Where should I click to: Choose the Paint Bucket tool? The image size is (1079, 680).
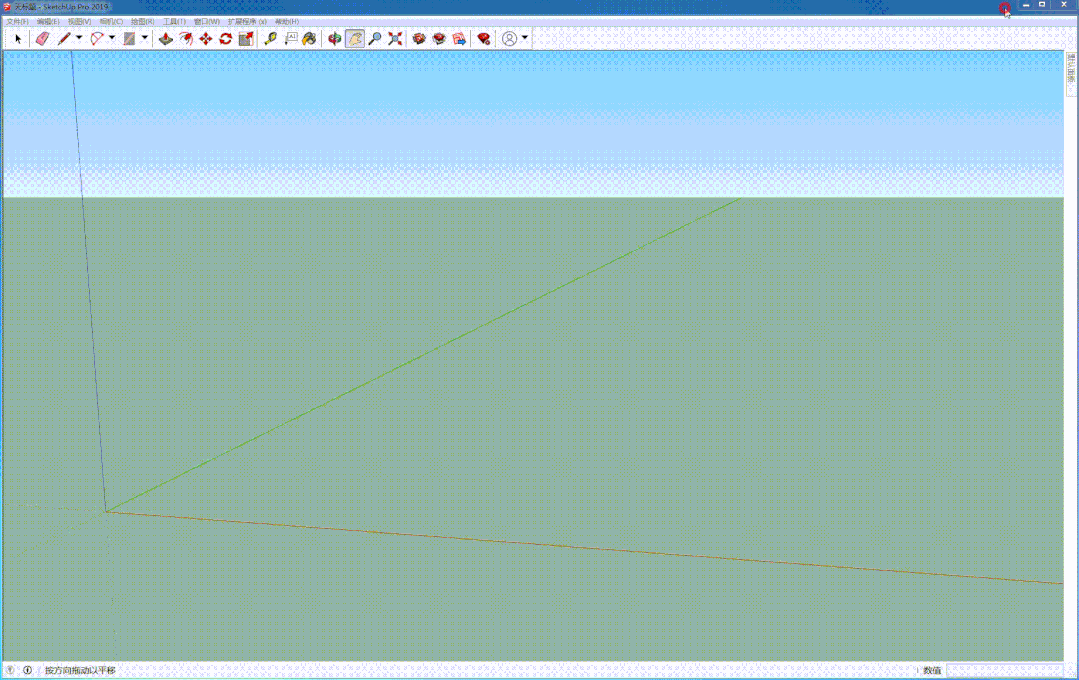click(x=310, y=39)
